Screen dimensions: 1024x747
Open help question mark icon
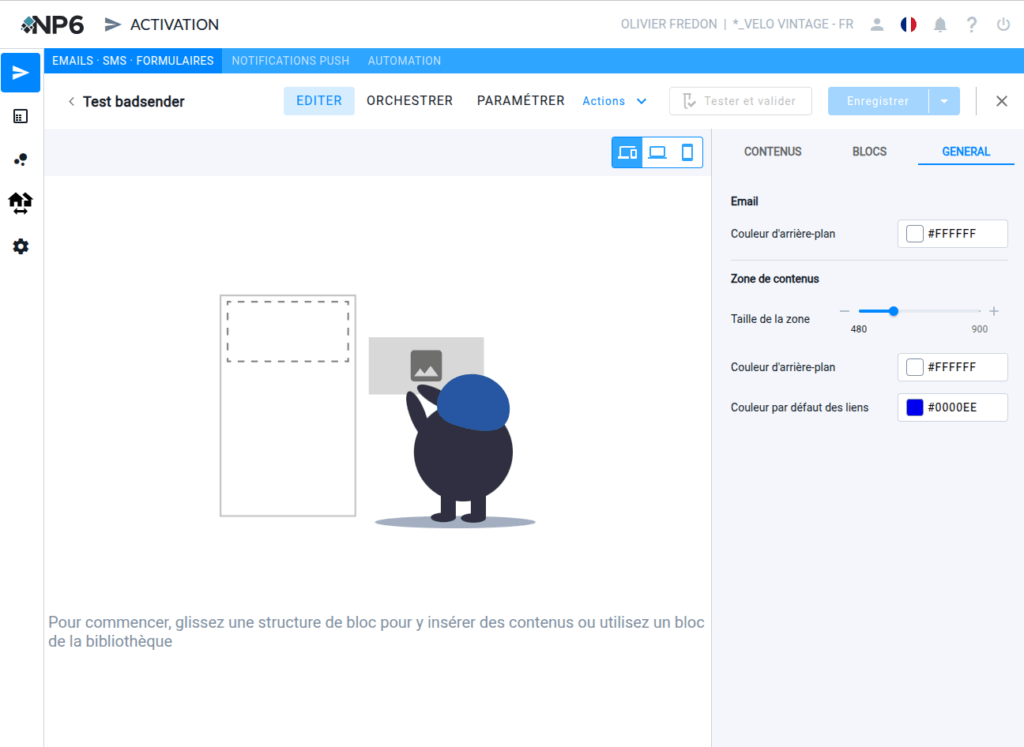click(x=971, y=25)
